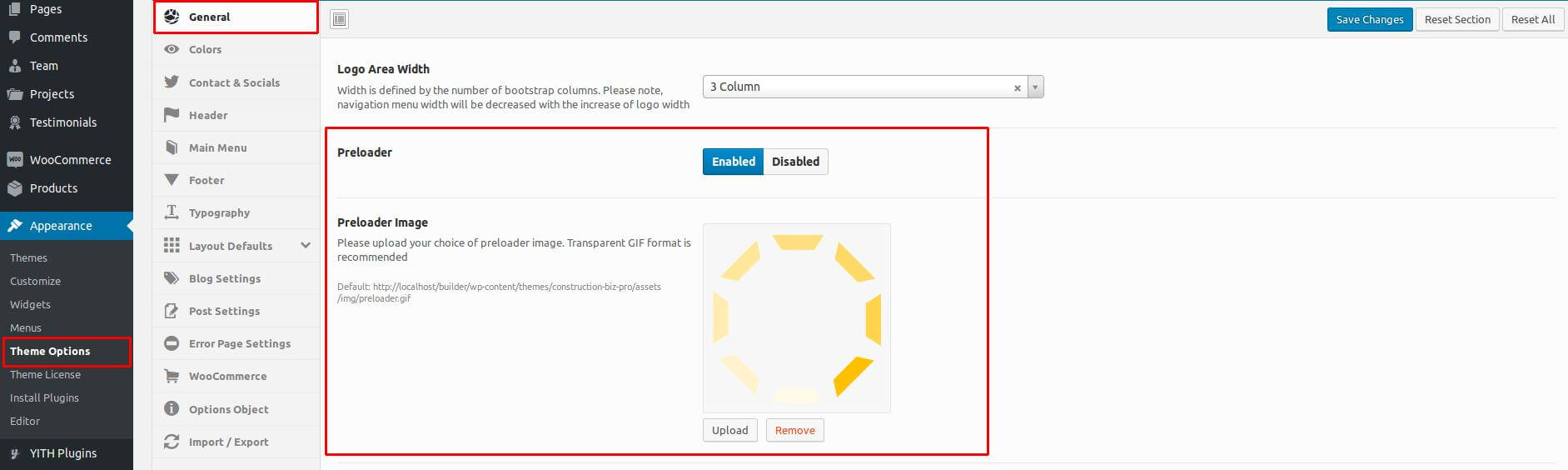This screenshot has height=470, width=1568.
Task: Open the Blog Settings tab
Action: tap(236, 278)
